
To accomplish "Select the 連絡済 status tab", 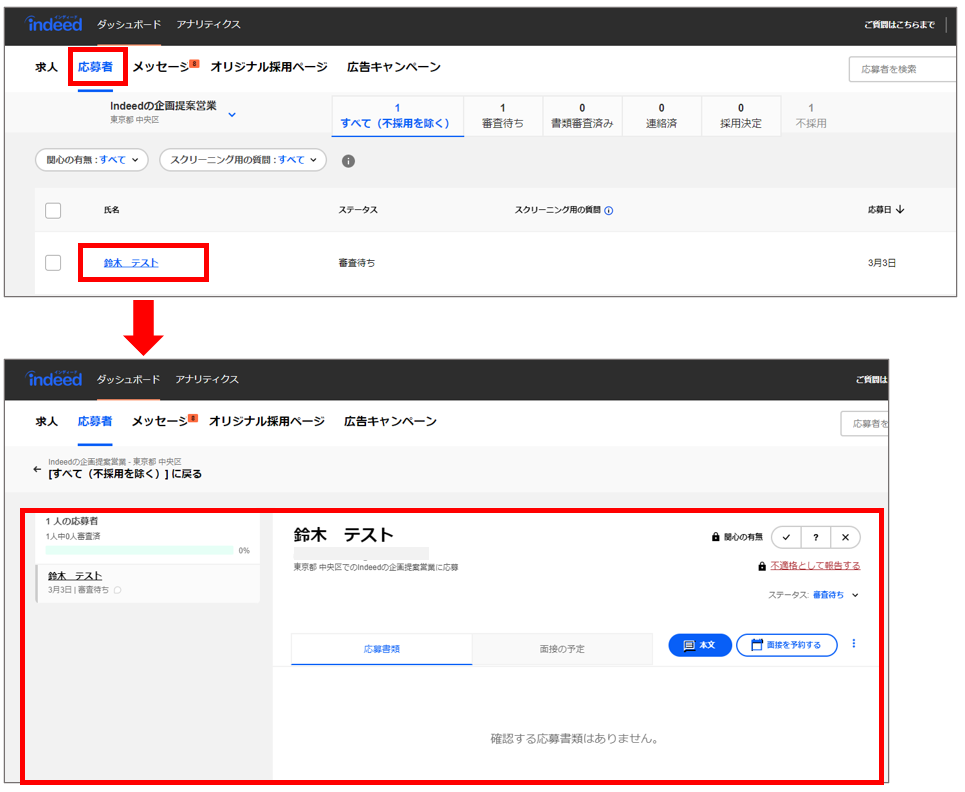I will tap(662, 116).
